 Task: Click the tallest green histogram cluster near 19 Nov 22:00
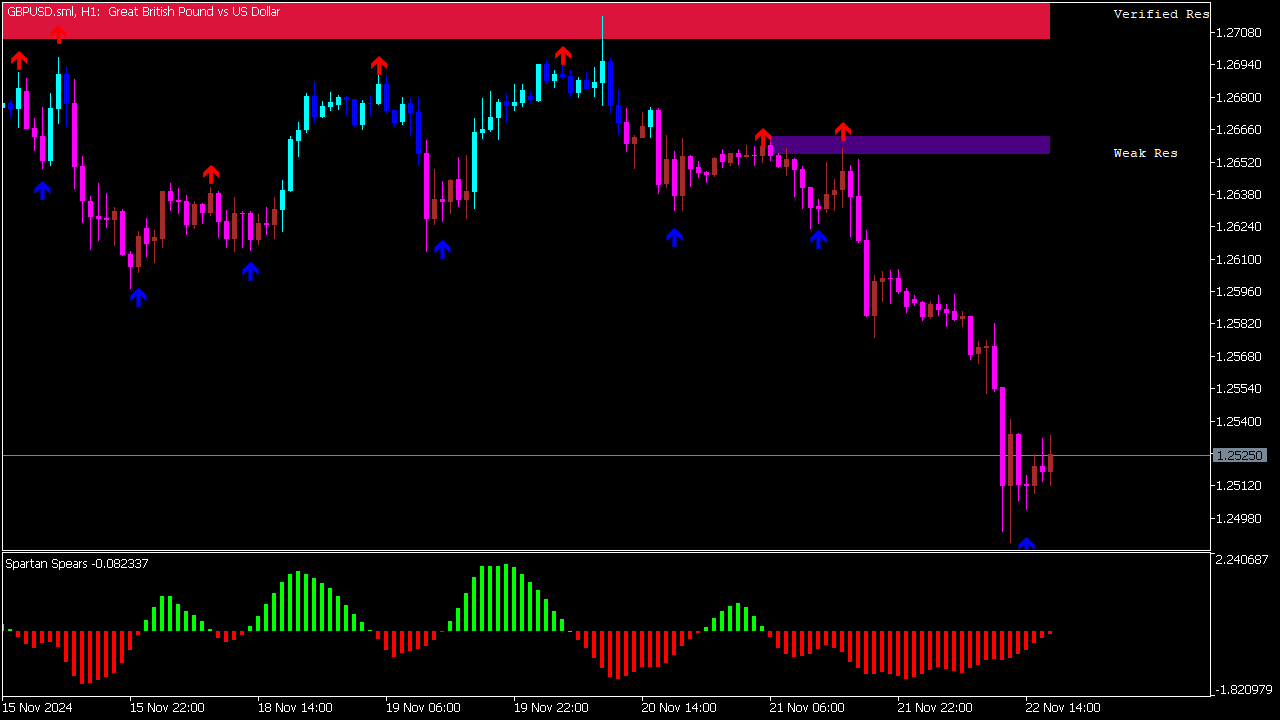tap(504, 598)
